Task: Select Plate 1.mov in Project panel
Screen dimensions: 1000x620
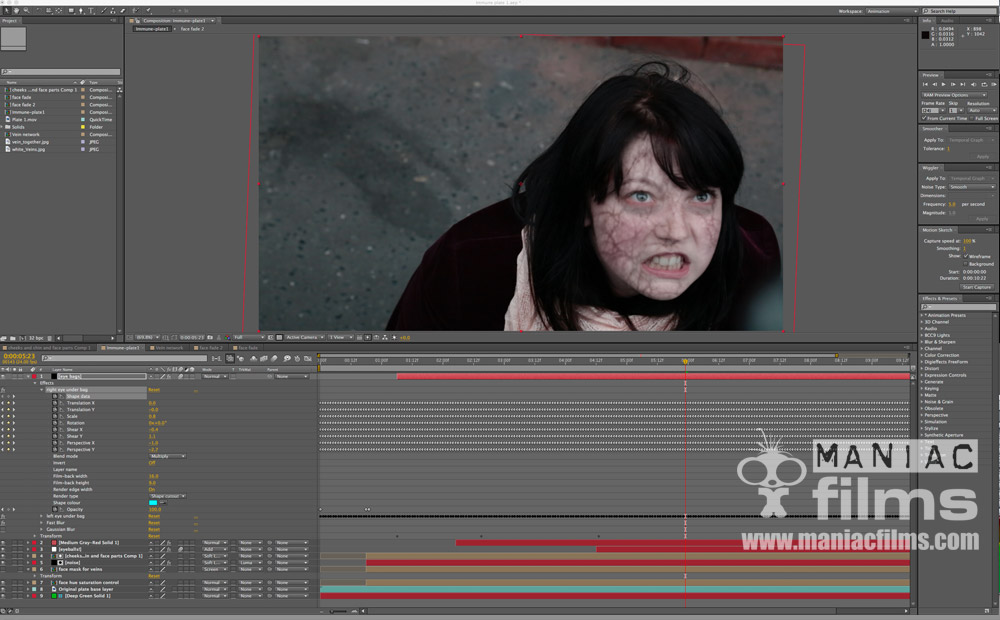Action: pyautogui.click(x=24, y=119)
